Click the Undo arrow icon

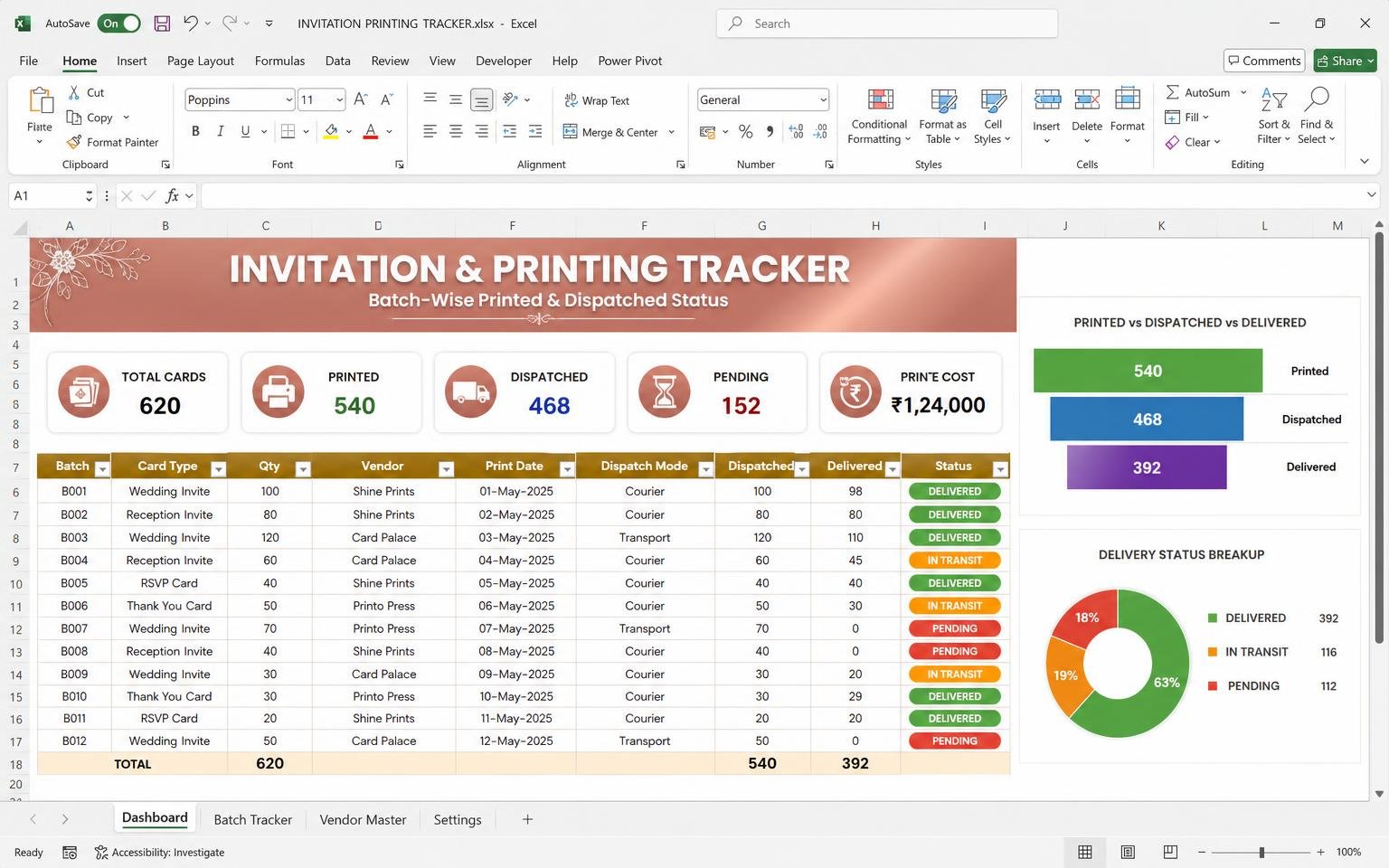click(190, 24)
